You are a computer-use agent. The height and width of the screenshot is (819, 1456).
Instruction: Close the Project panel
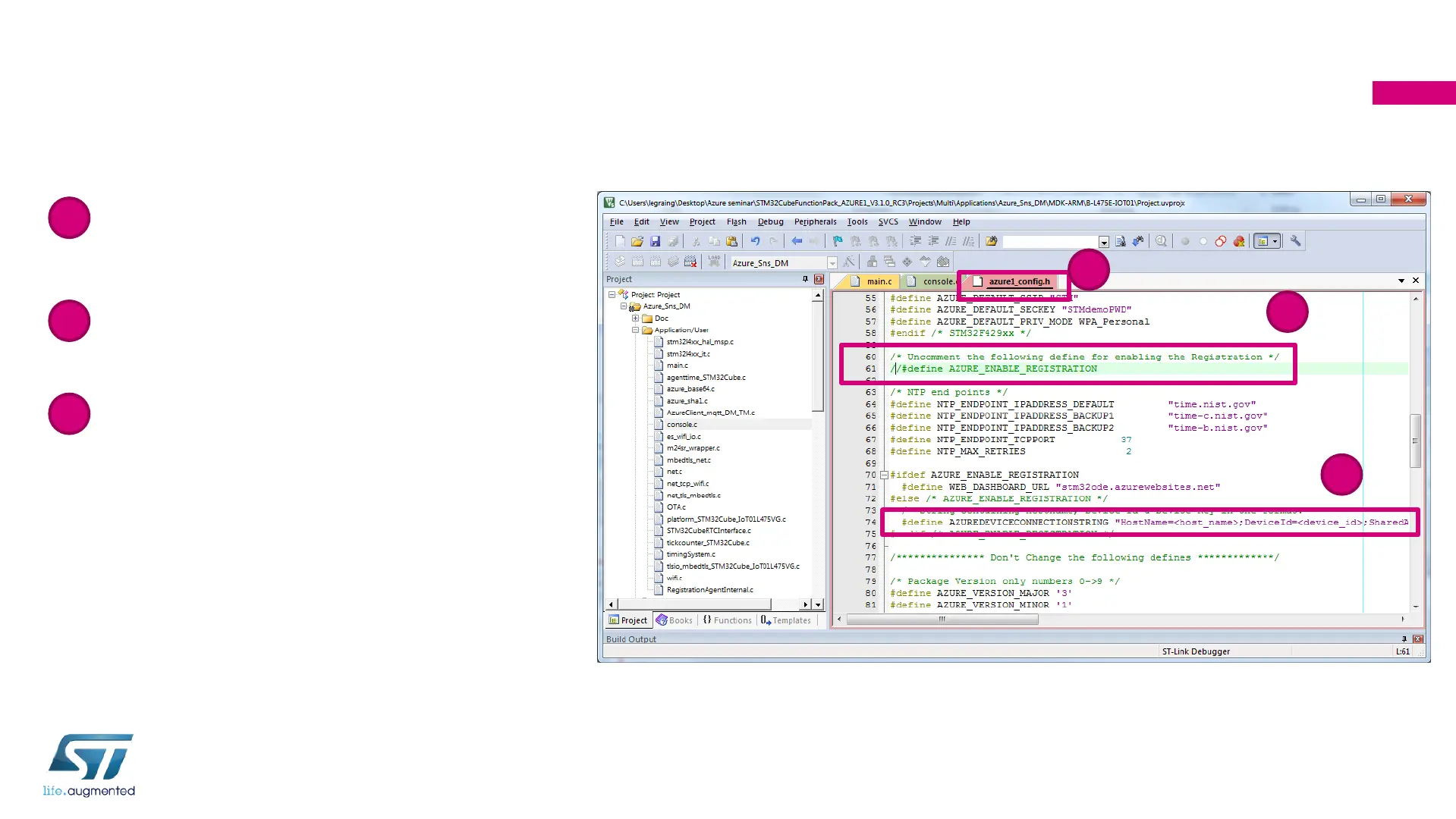point(819,279)
